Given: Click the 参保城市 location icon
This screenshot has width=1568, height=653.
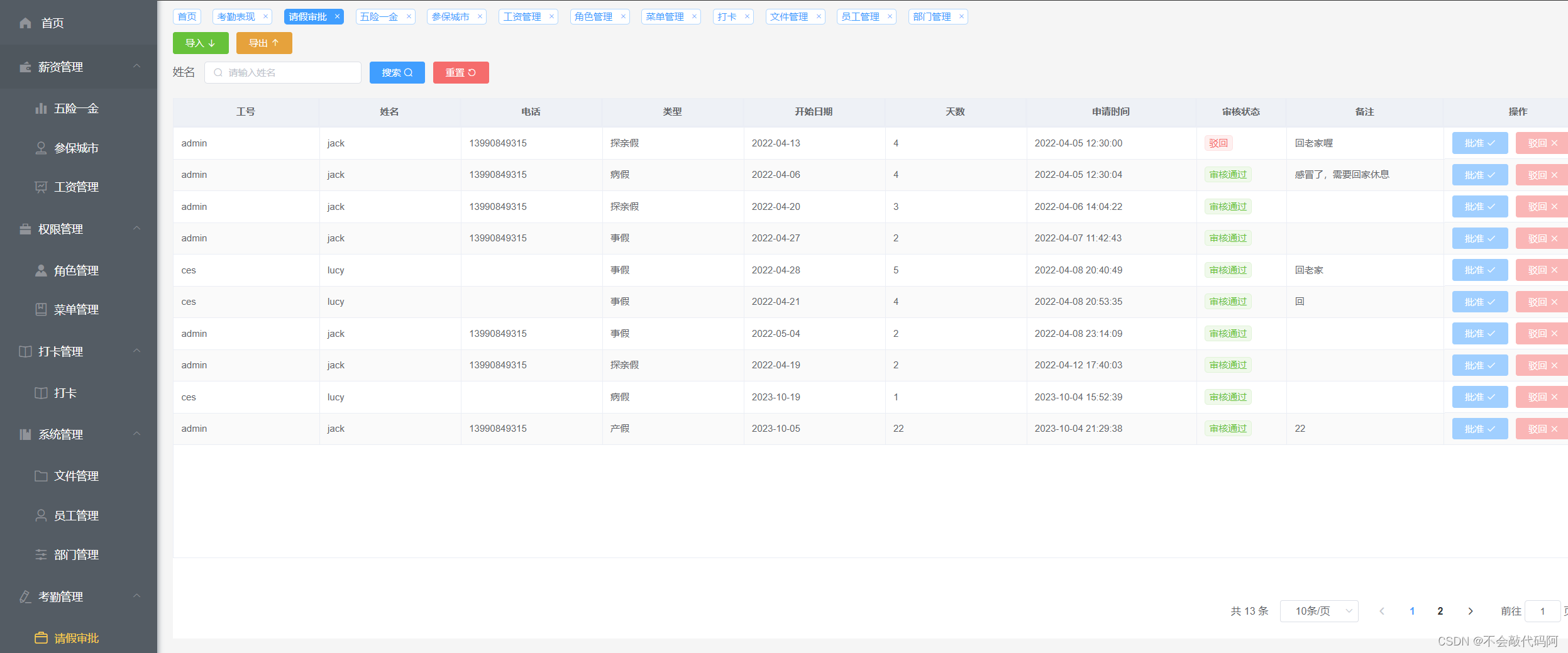Looking at the screenshot, I should pos(41,148).
